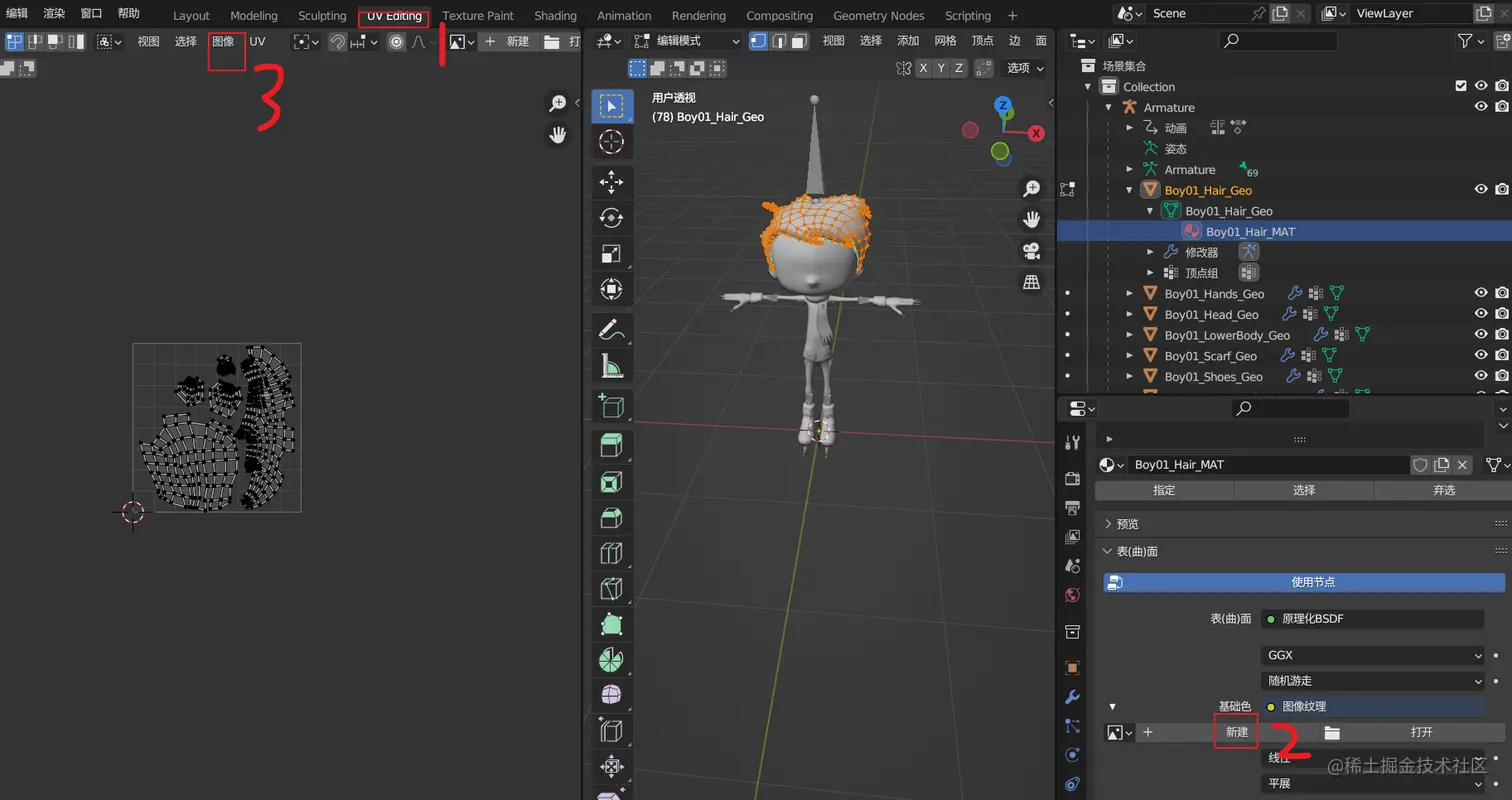This screenshot has height=800, width=1512.
Task: Activate the 3D Cursor tool
Action: 611,142
